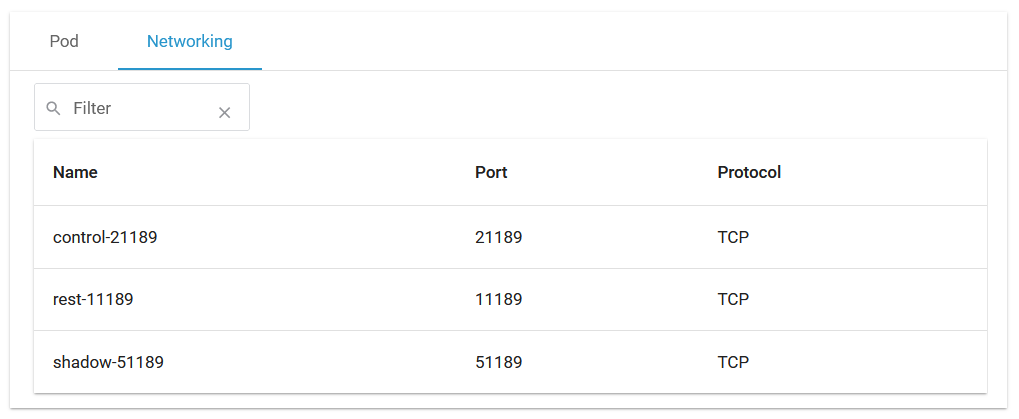Select the rest-11189 row name

(x=93, y=300)
